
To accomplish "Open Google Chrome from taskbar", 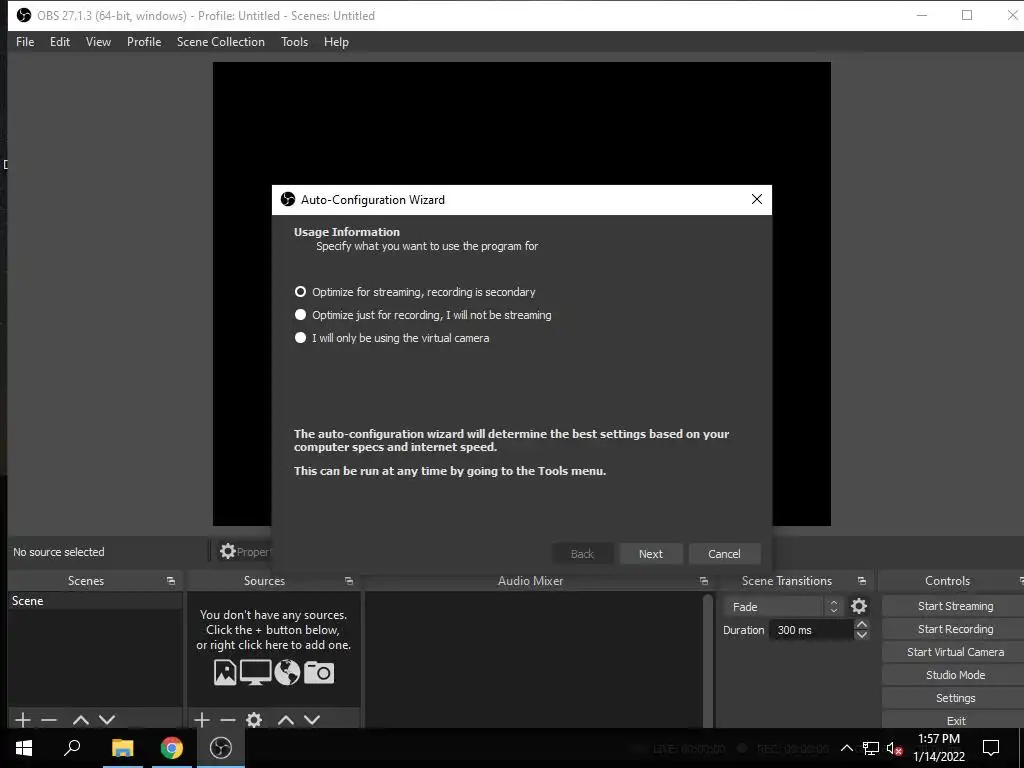I will point(172,748).
